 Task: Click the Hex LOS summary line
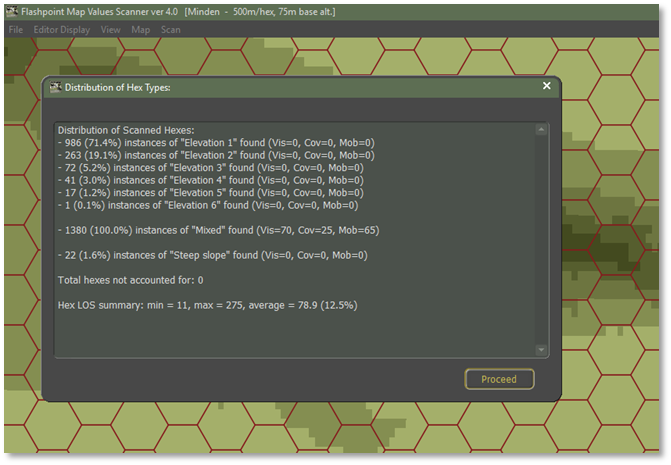click(207, 305)
